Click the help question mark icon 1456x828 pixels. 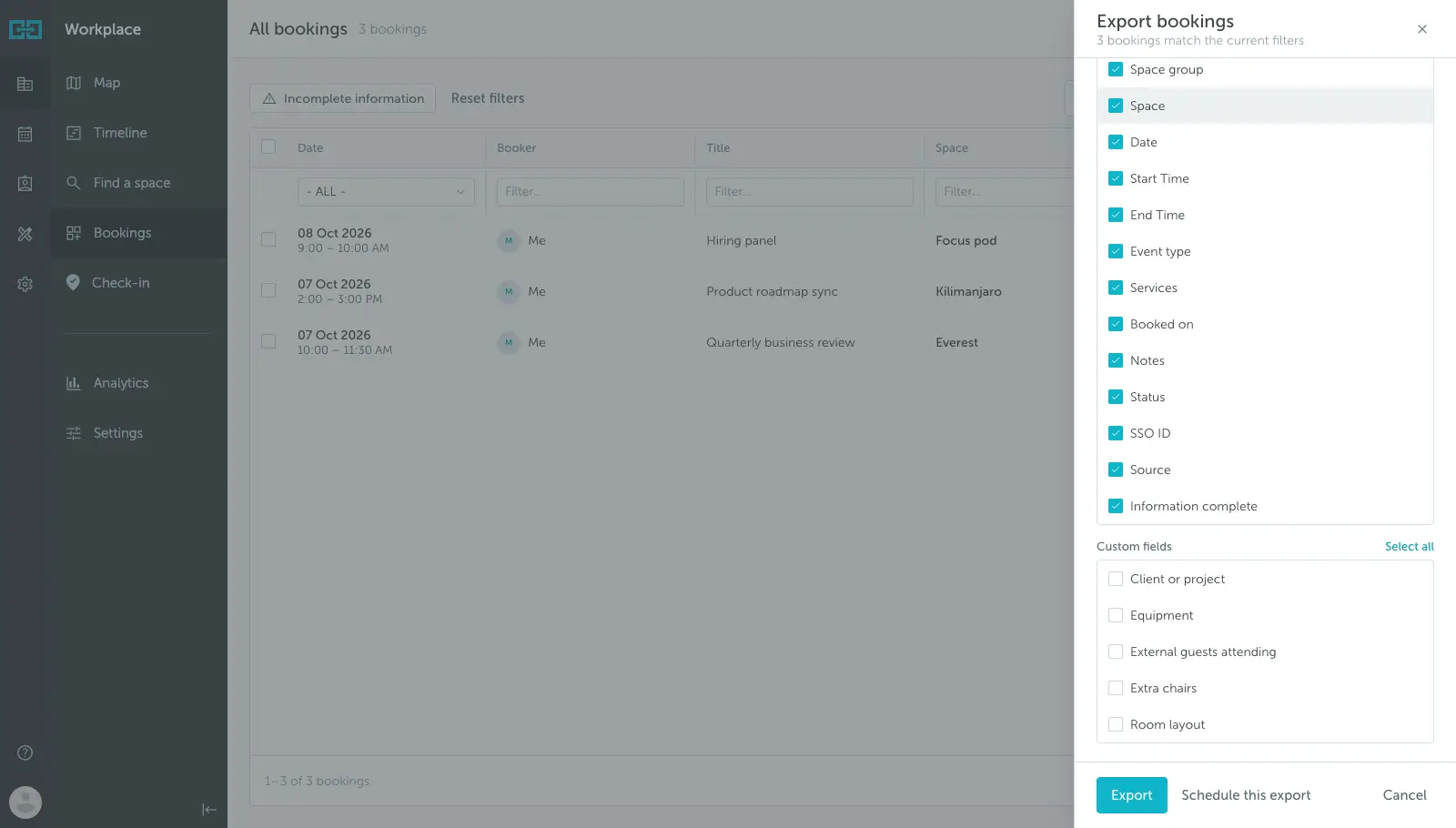25,752
